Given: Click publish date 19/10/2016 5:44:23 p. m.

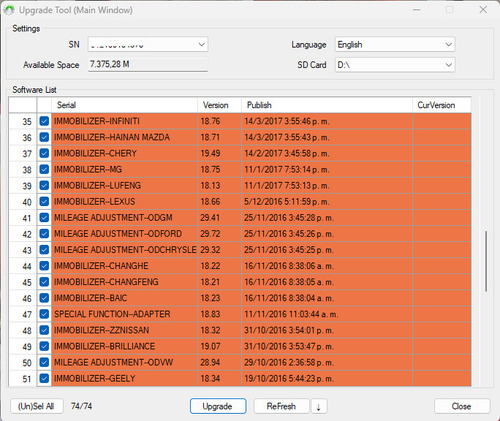Looking at the screenshot, I should 289,378.
